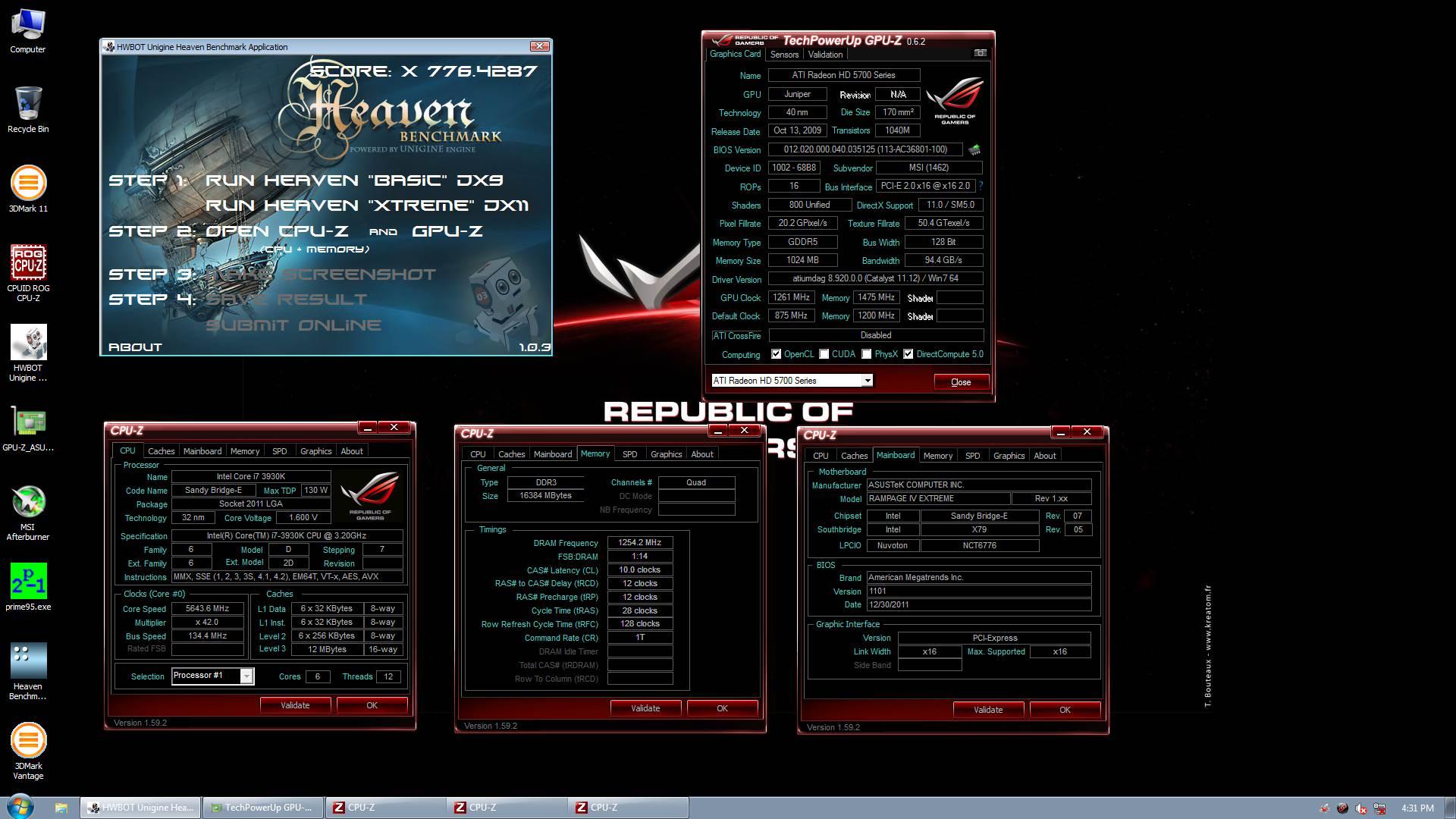Switch to TechPowerUp GPU-Z taskbar button
This screenshot has height=819, width=1456.
(x=262, y=808)
